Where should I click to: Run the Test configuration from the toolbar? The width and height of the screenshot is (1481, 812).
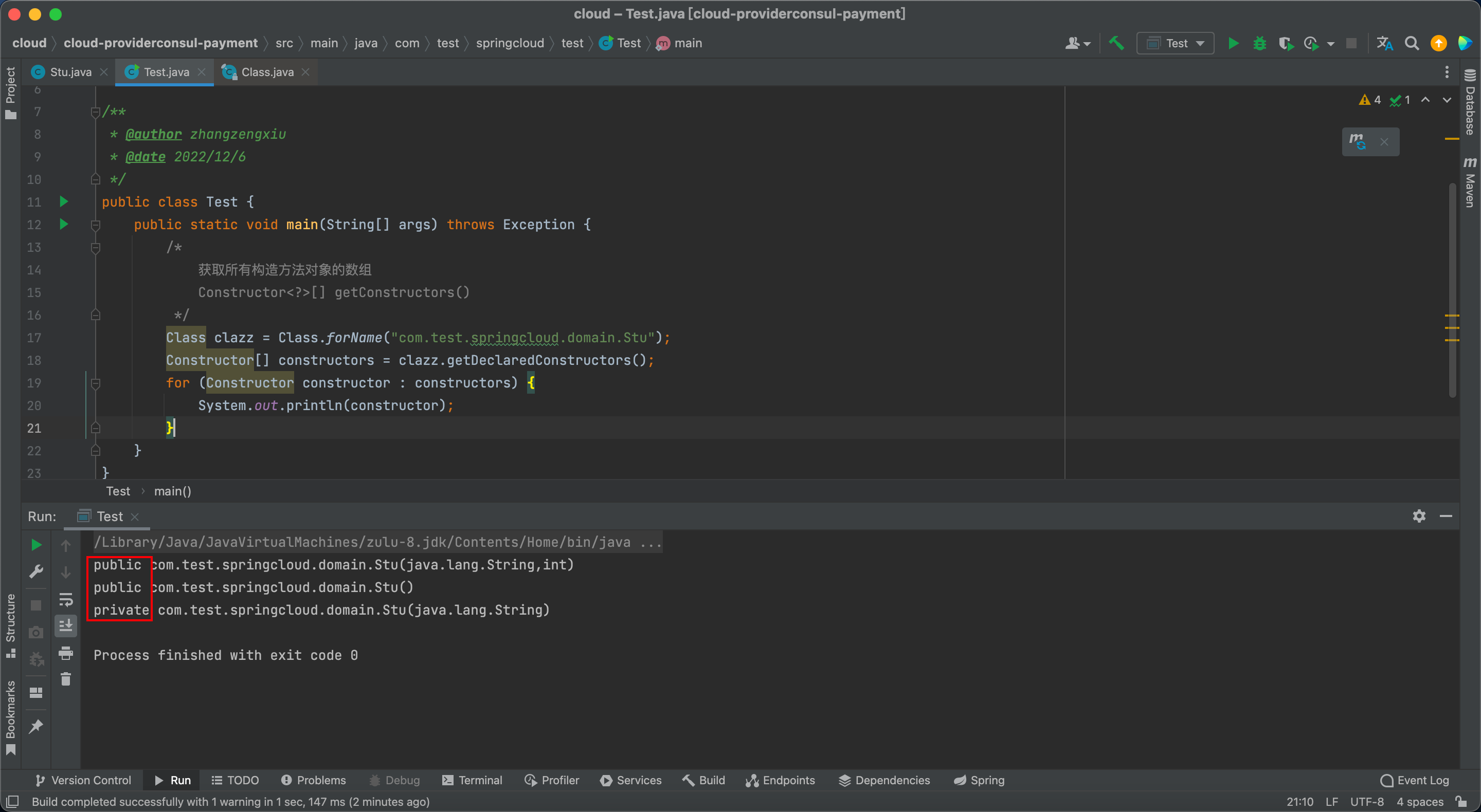click(1233, 43)
